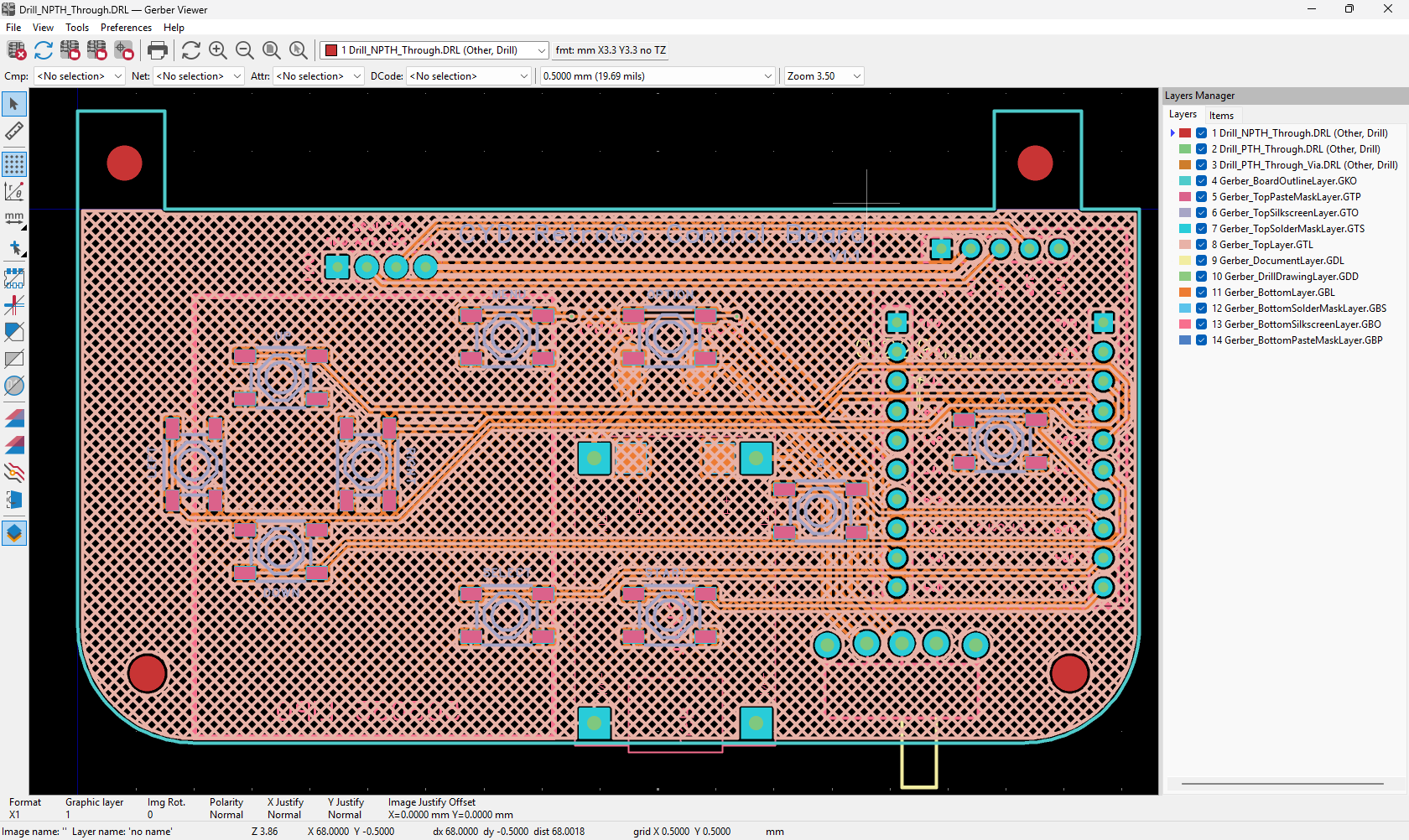Select the Measure ruler tool
The width and height of the screenshot is (1409, 840).
point(14,132)
